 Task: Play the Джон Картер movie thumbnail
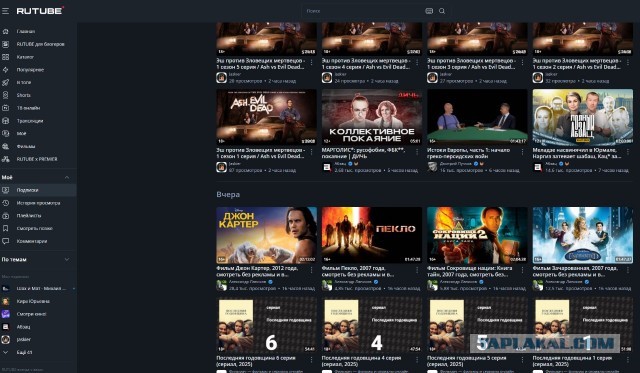[x=267, y=235]
